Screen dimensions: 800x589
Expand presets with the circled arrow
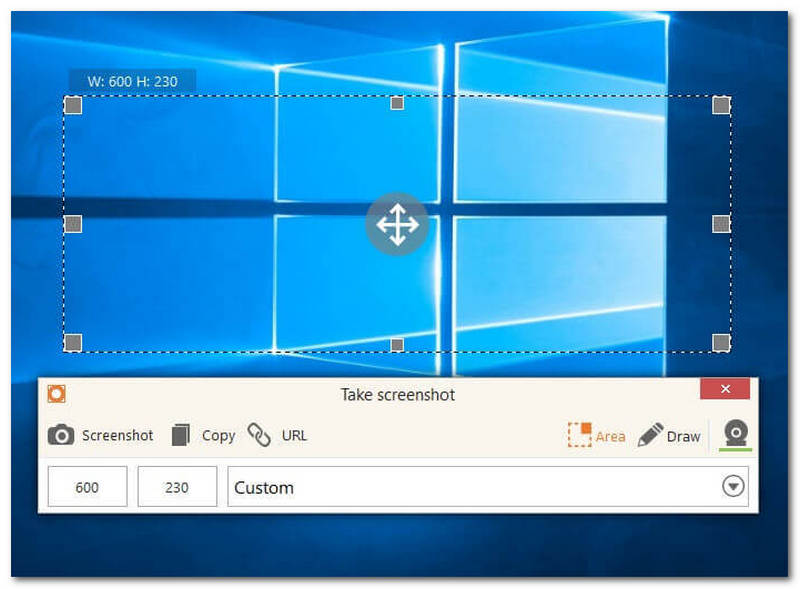point(733,486)
